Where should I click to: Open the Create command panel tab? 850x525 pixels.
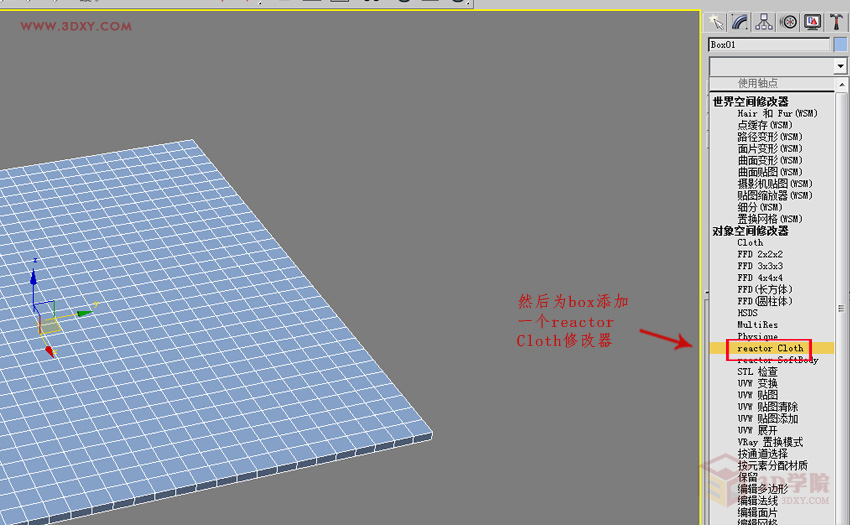point(716,22)
